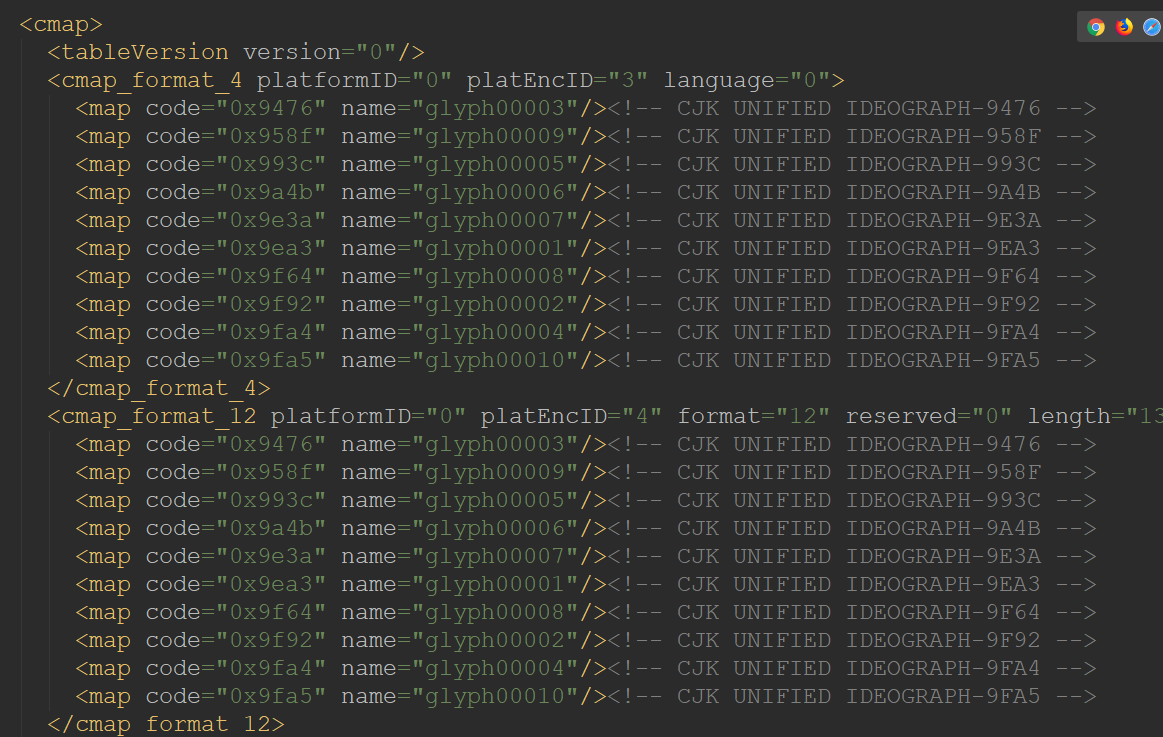
Task: Click the language="0" attribute
Action: tap(745, 80)
